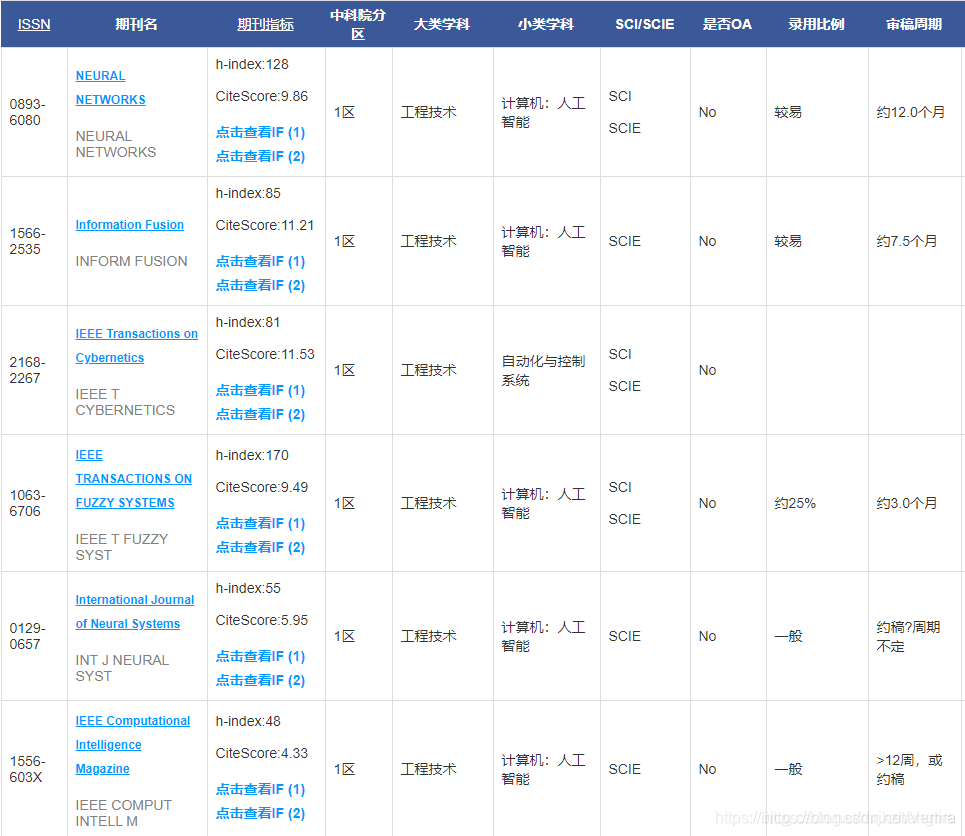Screen dimensions: 965x836
Task: Select abbreviation IEEE COMPUT INTELL M
Action: 123,813
